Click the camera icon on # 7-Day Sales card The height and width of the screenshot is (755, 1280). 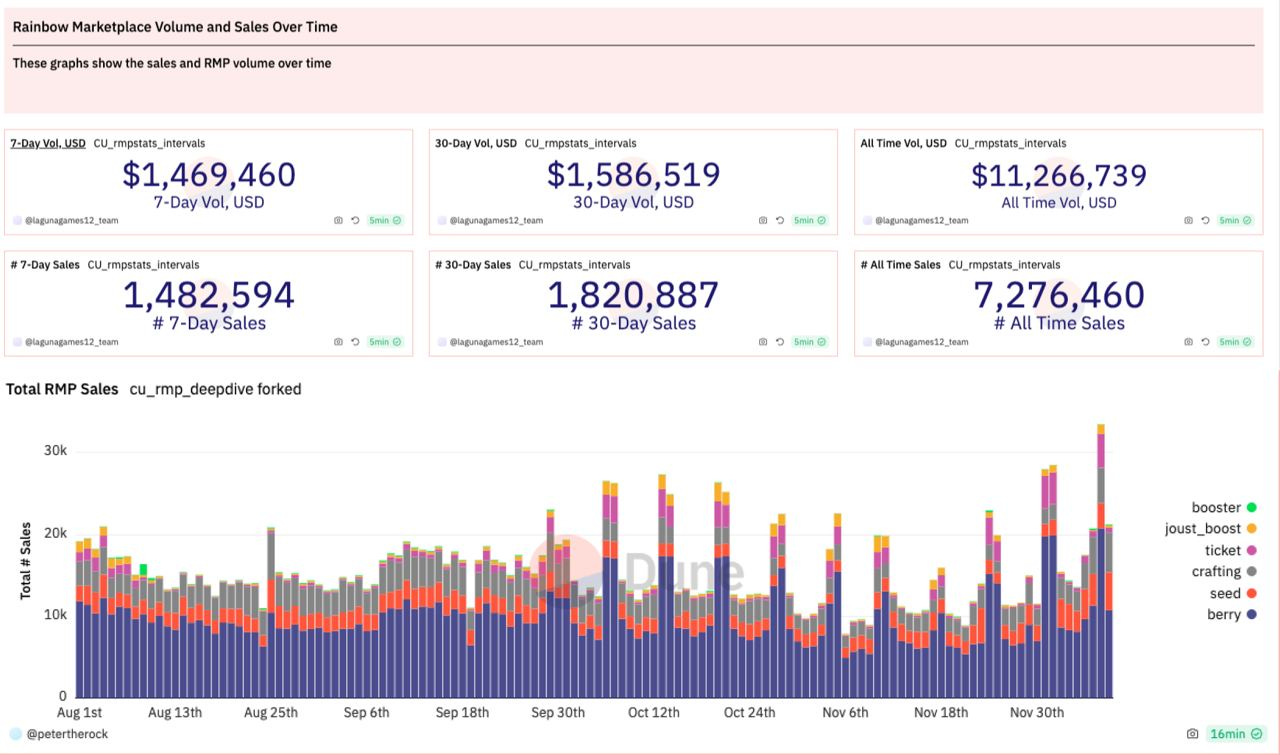[x=338, y=342]
